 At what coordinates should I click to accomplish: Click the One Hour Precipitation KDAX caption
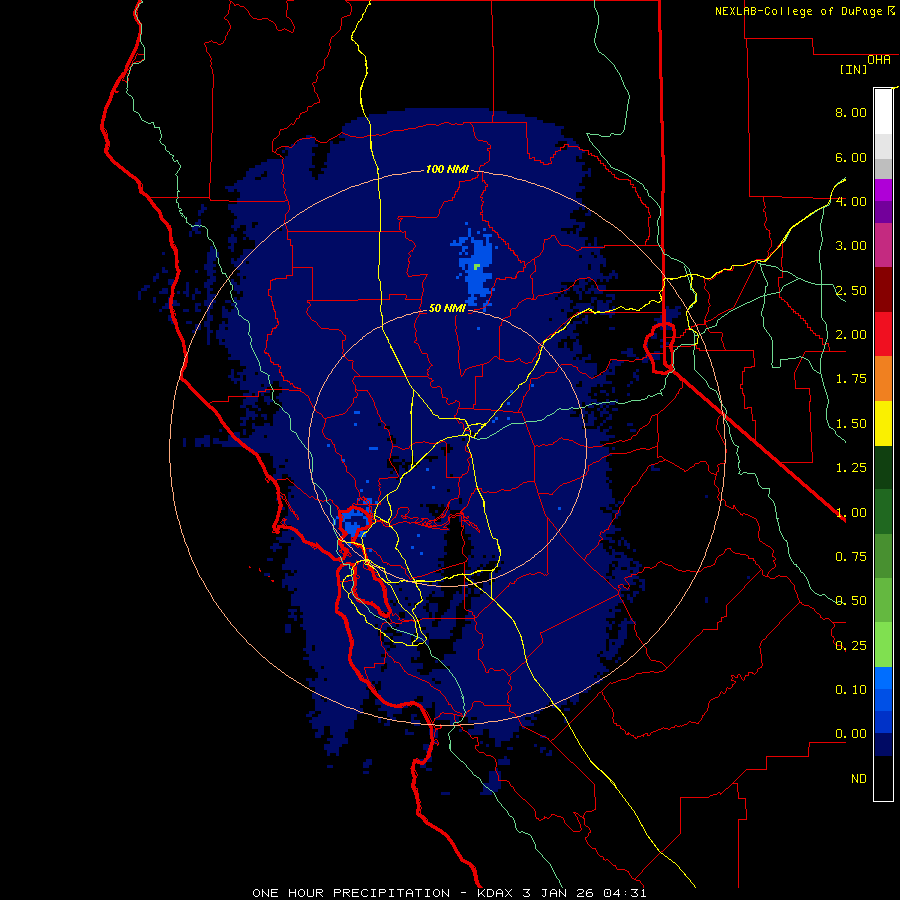tap(449, 893)
